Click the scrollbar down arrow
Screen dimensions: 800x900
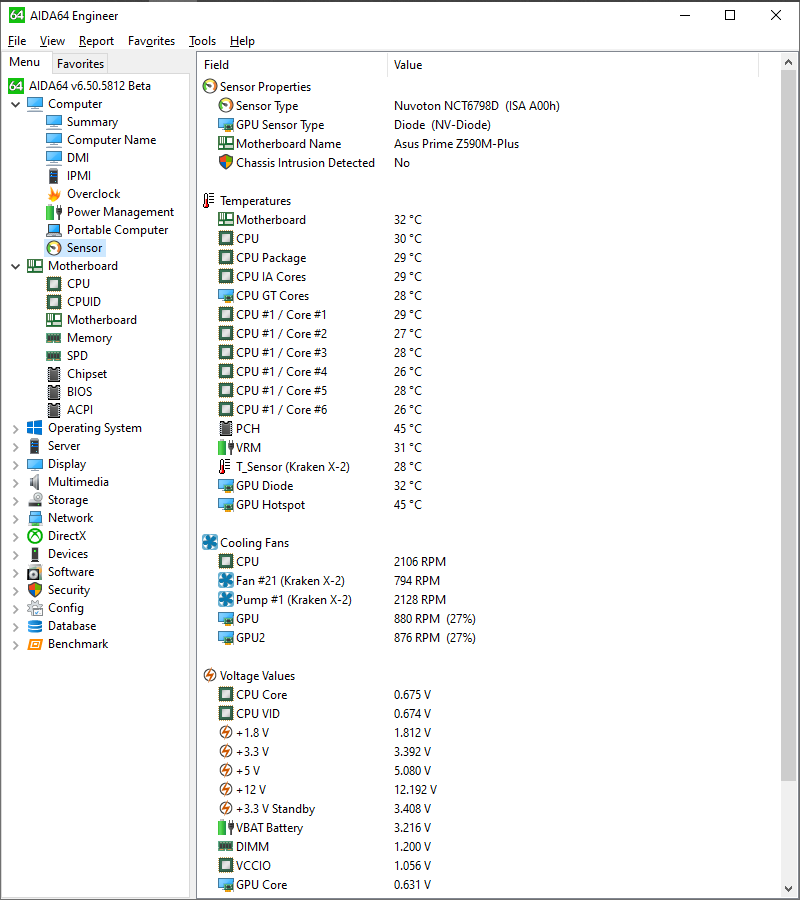point(788,889)
